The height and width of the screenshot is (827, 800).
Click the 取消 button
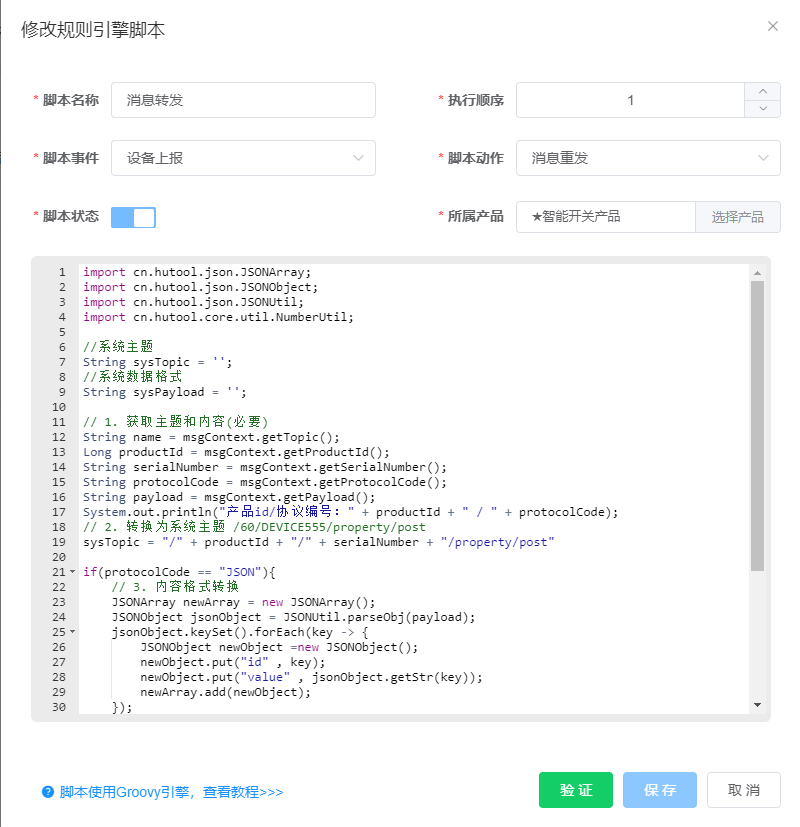(x=743, y=790)
